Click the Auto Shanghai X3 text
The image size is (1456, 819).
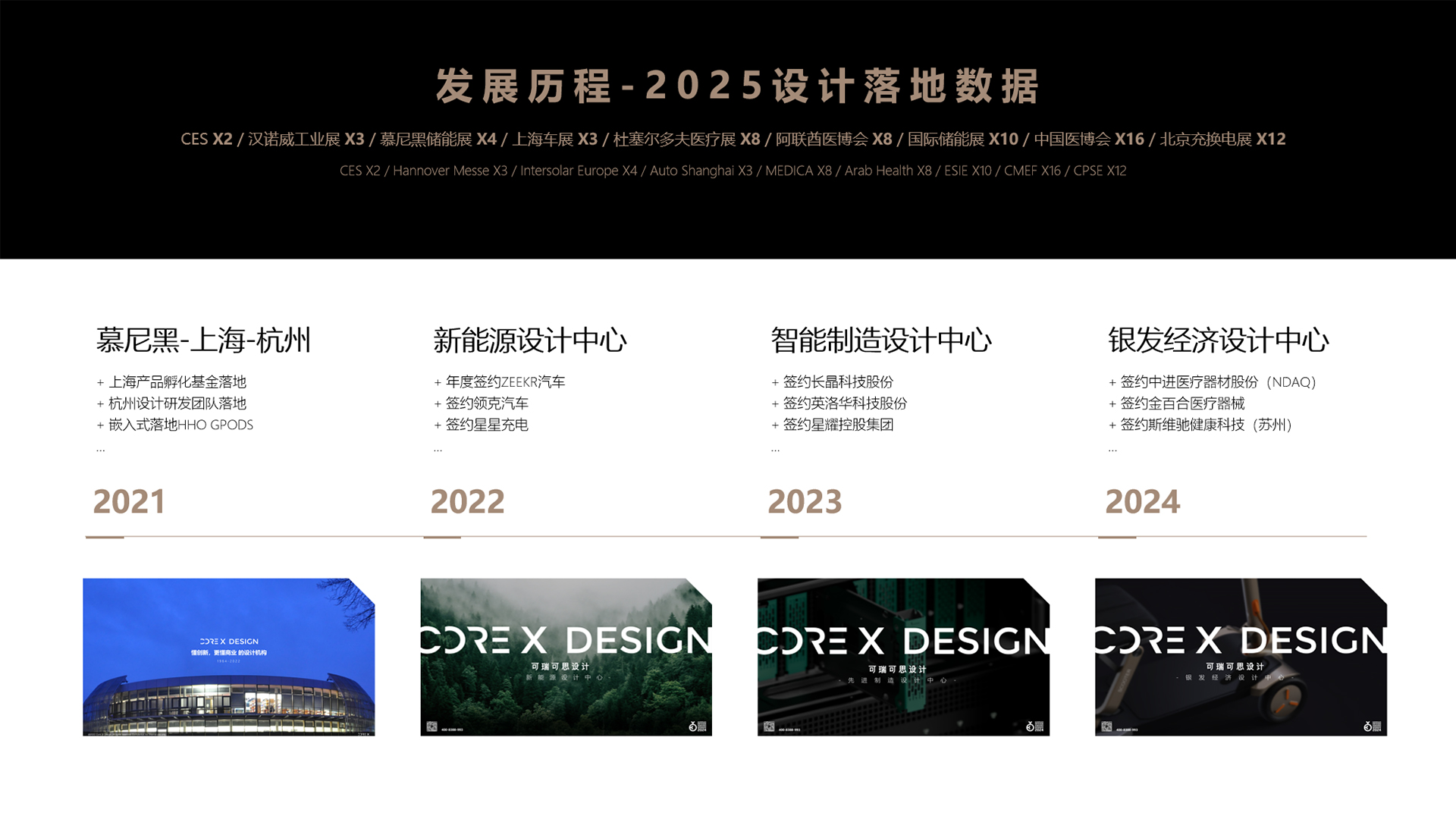click(x=701, y=171)
